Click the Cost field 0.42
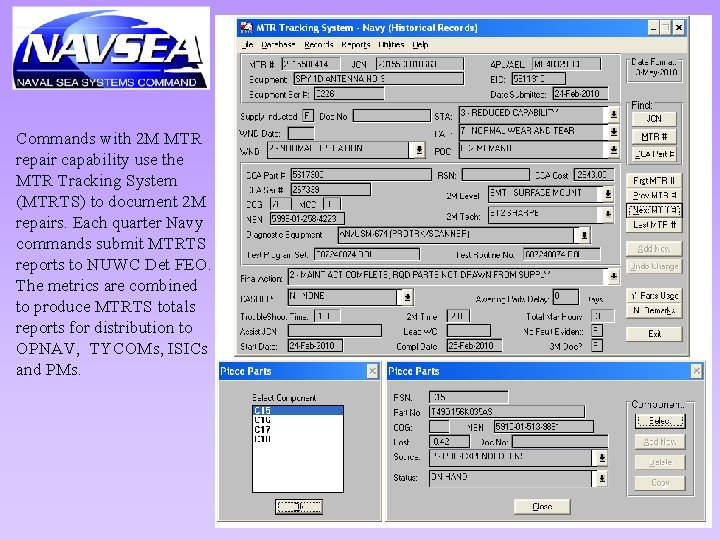 [x=449, y=442]
